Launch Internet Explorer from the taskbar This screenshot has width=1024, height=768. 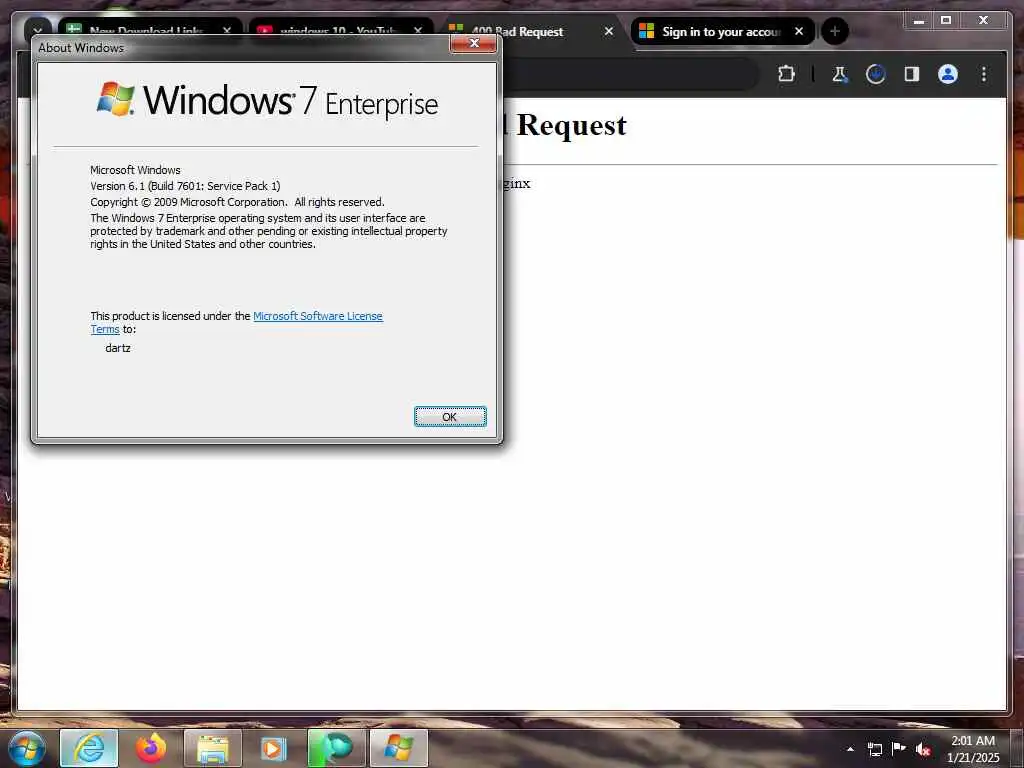tap(89, 748)
